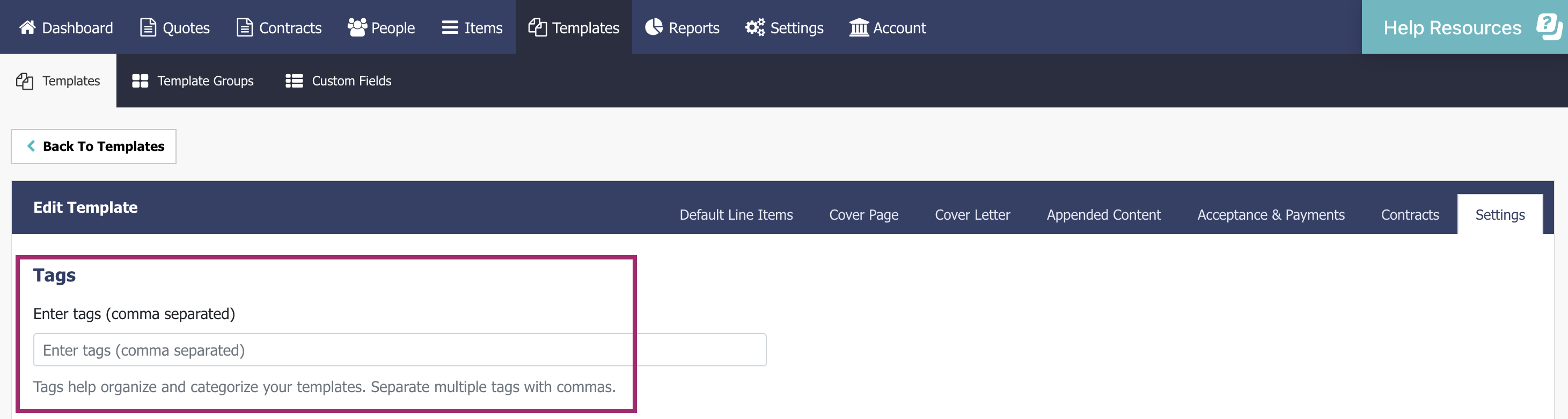This screenshot has height=419, width=1568.
Task: Open the Contracts label in top navigation
Action: pos(290,28)
